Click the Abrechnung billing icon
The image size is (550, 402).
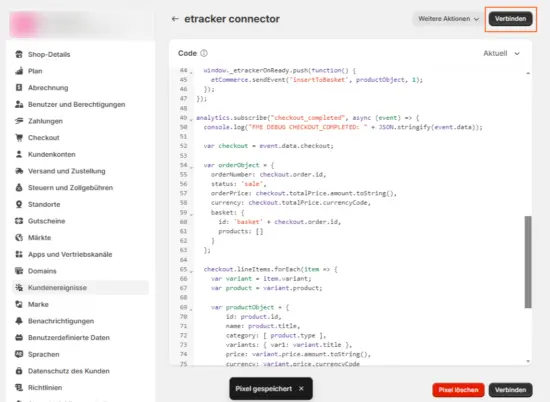point(19,88)
